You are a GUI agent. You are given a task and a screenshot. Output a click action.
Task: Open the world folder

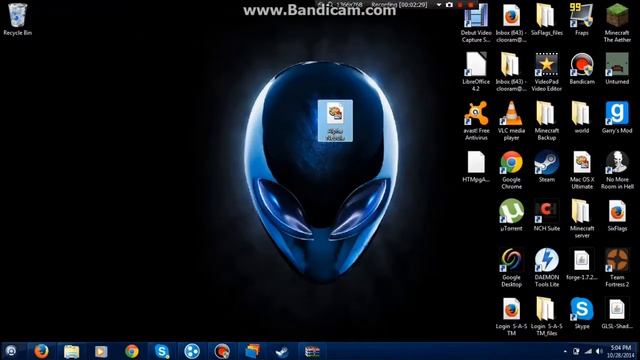pyautogui.click(x=582, y=117)
